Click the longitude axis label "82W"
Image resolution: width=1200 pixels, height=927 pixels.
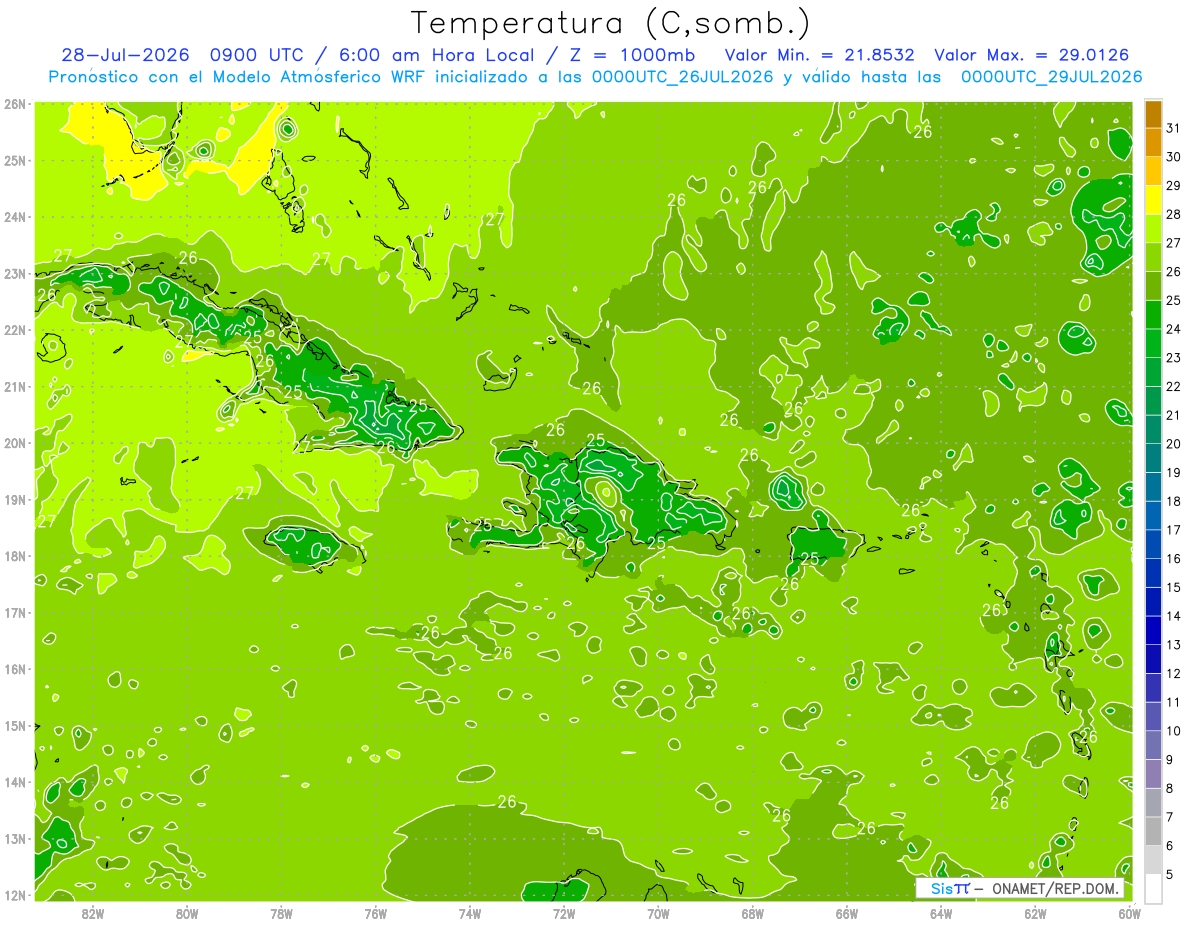pyautogui.click(x=93, y=912)
